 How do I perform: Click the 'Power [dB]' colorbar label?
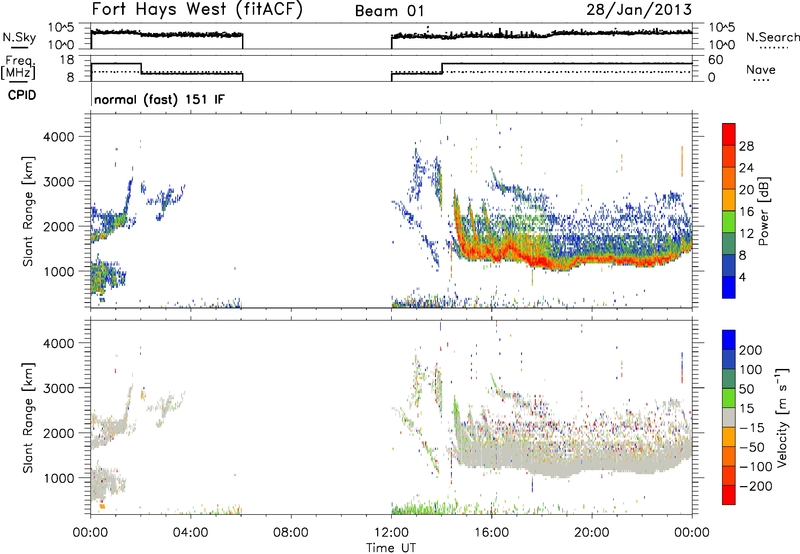tap(763, 211)
